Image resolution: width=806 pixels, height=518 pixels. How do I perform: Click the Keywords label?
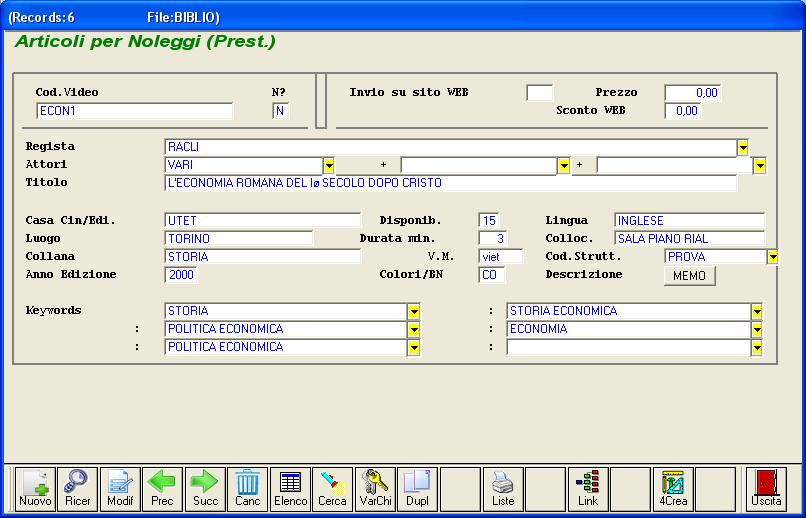click(53, 310)
